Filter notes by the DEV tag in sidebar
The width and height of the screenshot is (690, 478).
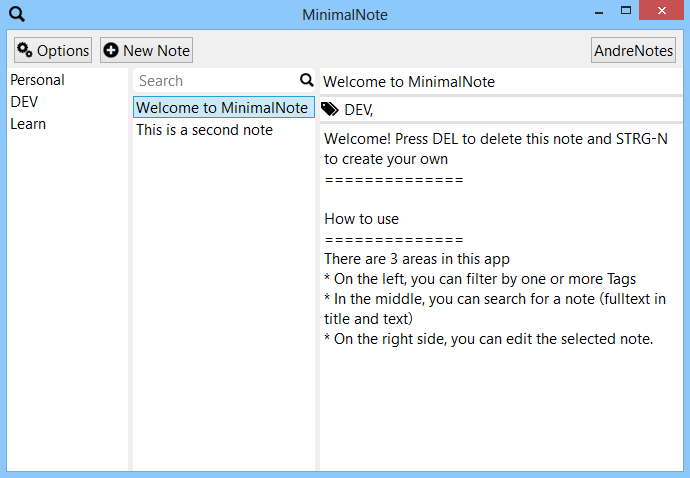click(x=24, y=102)
